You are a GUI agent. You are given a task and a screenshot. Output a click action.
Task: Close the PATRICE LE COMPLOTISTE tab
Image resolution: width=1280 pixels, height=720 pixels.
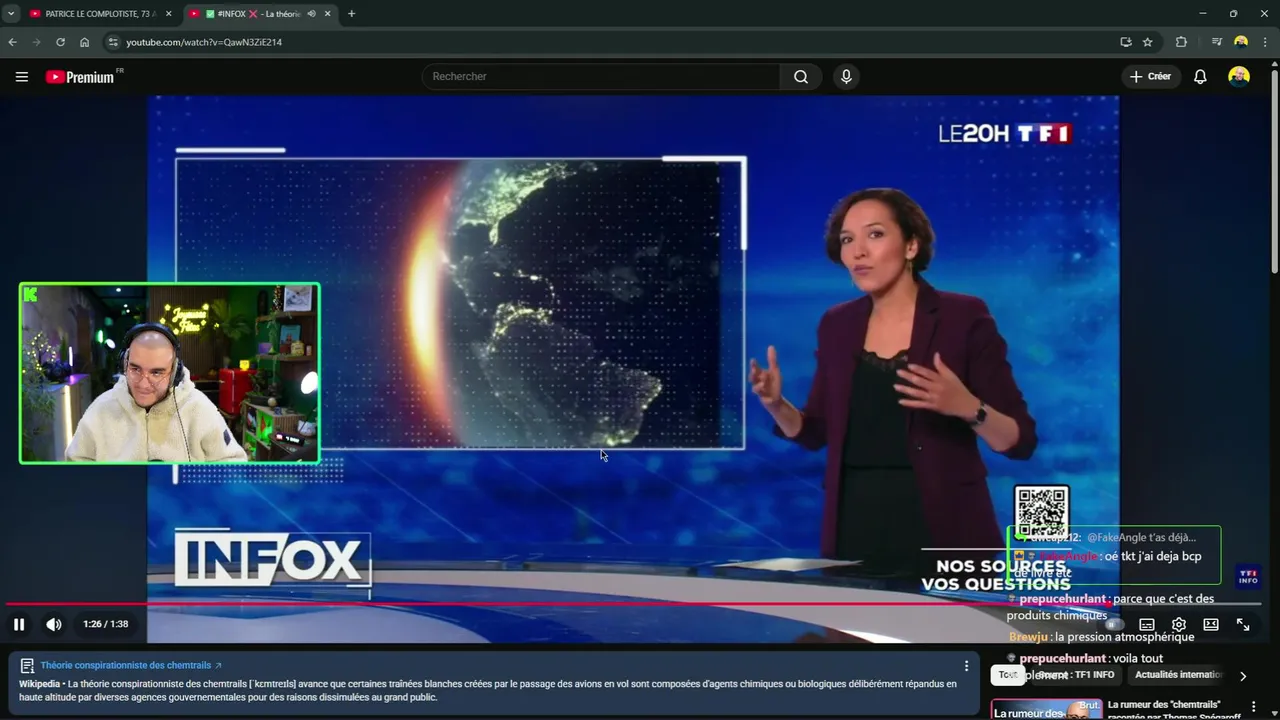pyautogui.click(x=168, y=14)
